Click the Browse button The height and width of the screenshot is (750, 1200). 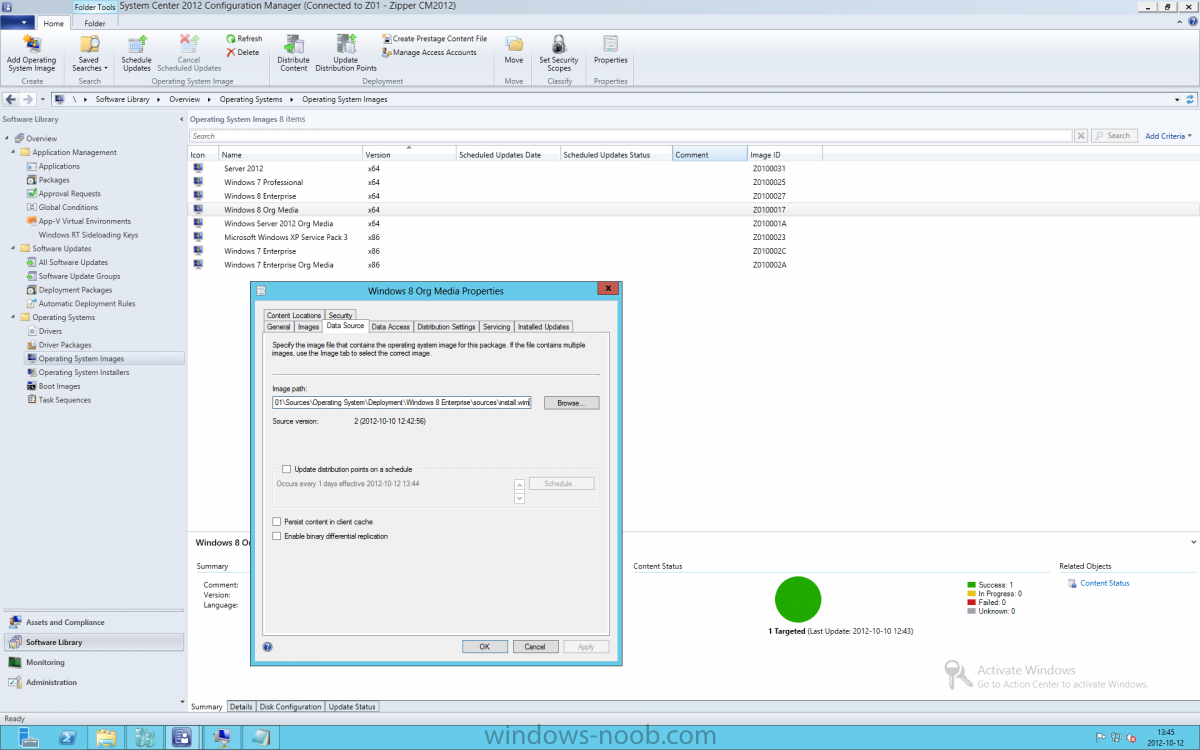(571, 402)
